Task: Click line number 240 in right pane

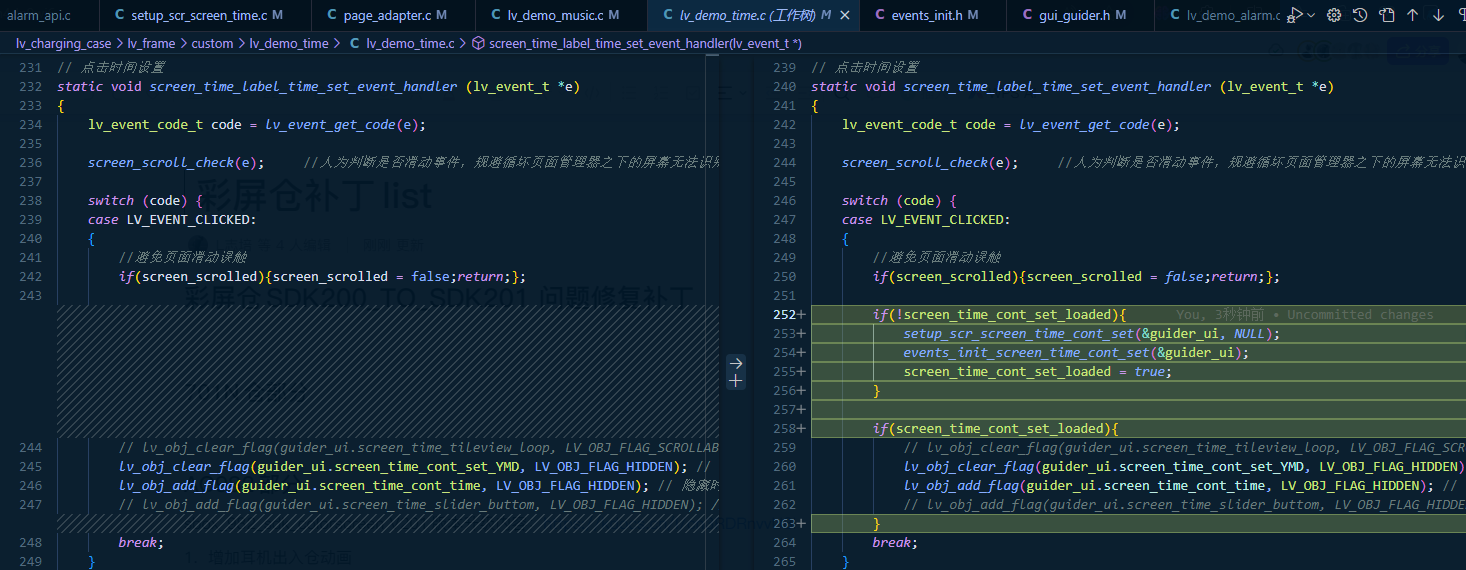Action: pyautogui.click(x=784, y=86)
